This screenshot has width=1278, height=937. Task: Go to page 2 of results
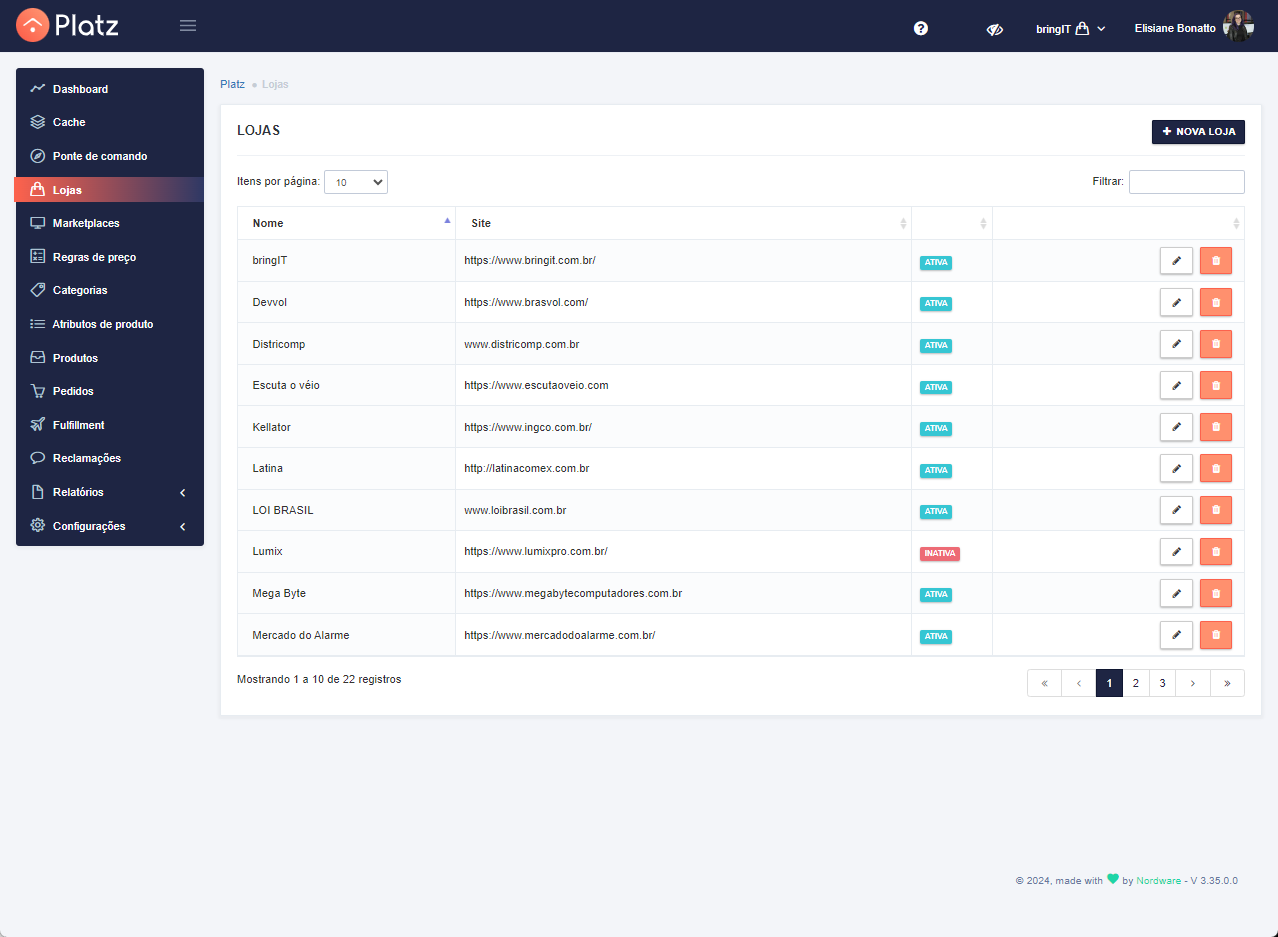[x=1136, y=683]
